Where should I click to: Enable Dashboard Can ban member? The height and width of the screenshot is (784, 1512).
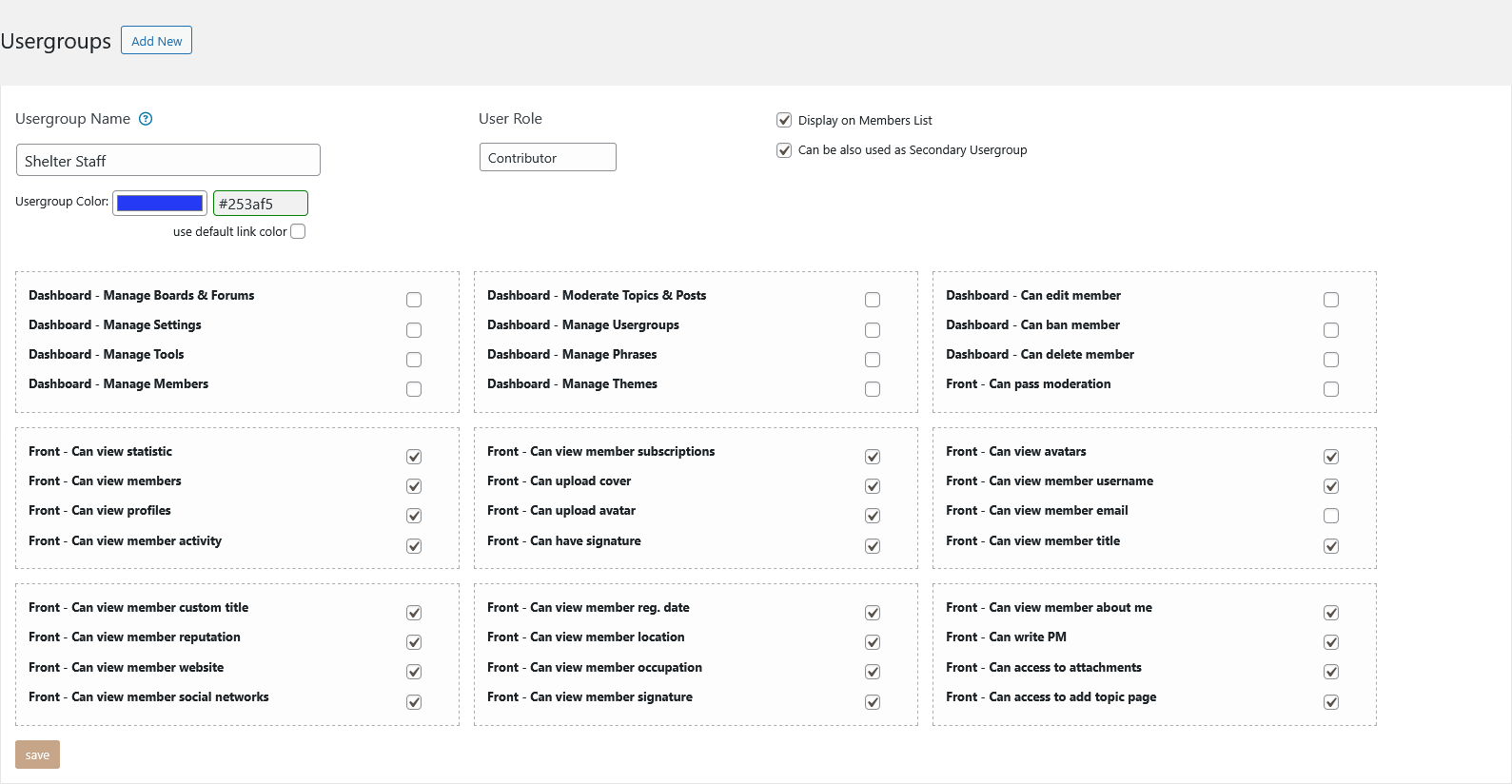(x=1331, y=330)
